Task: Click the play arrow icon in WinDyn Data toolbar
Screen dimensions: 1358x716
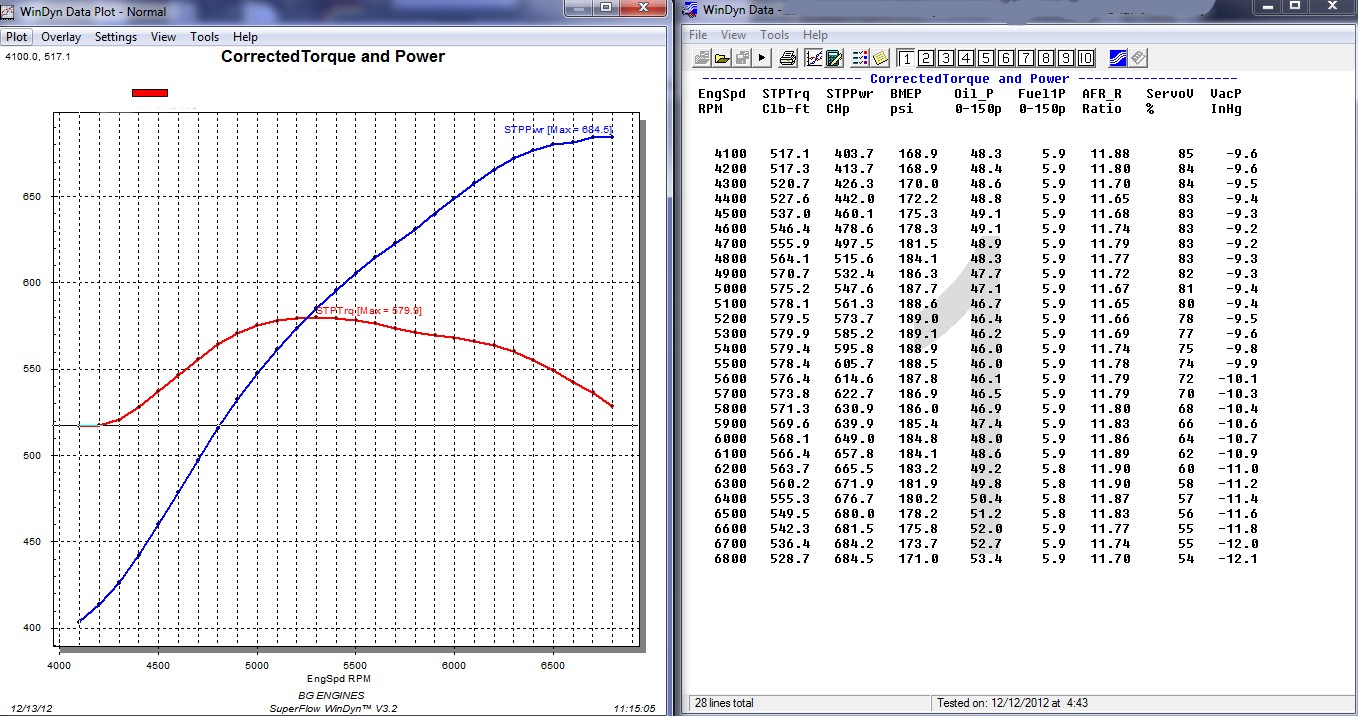Action: coord(762,57)
